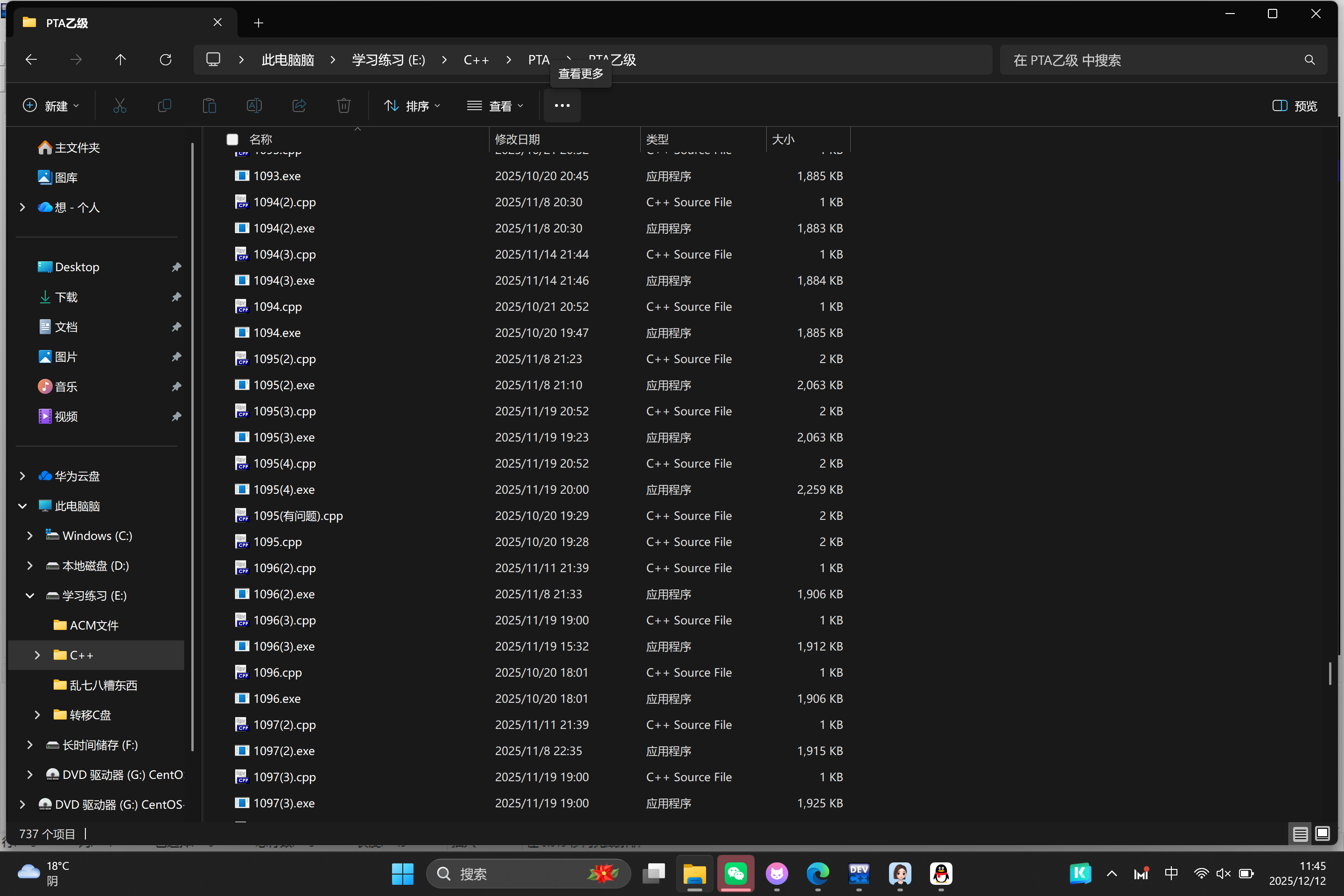Click the Paste clipboard icon
The height and width of the screenshot is (896, 1344).
tap(209, 106)
